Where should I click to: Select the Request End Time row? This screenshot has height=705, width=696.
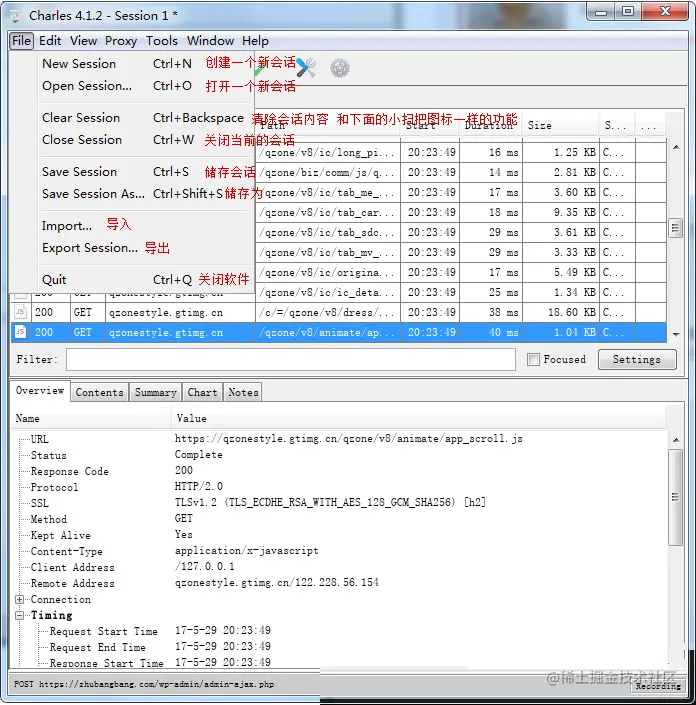tap(339, 647)
